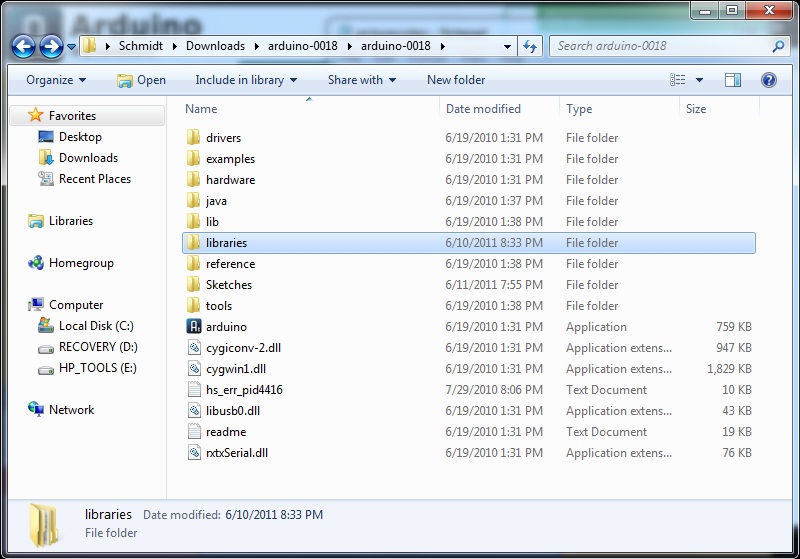
Task: Go forward using the Forward arrow button
Action: (52, 46)
